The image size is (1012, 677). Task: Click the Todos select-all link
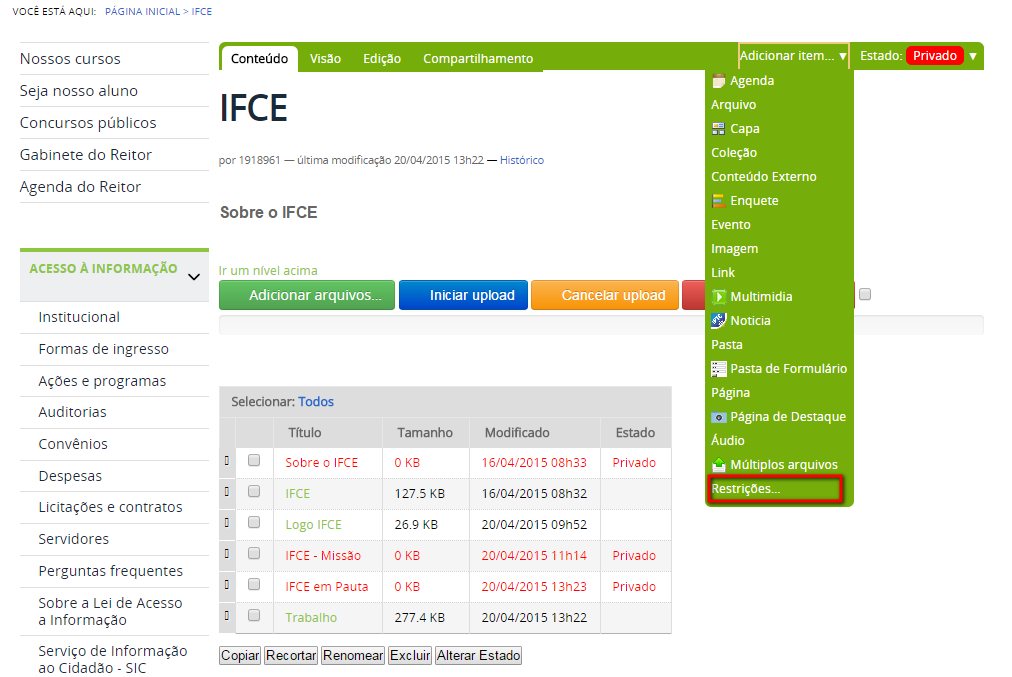pos(316,401)
